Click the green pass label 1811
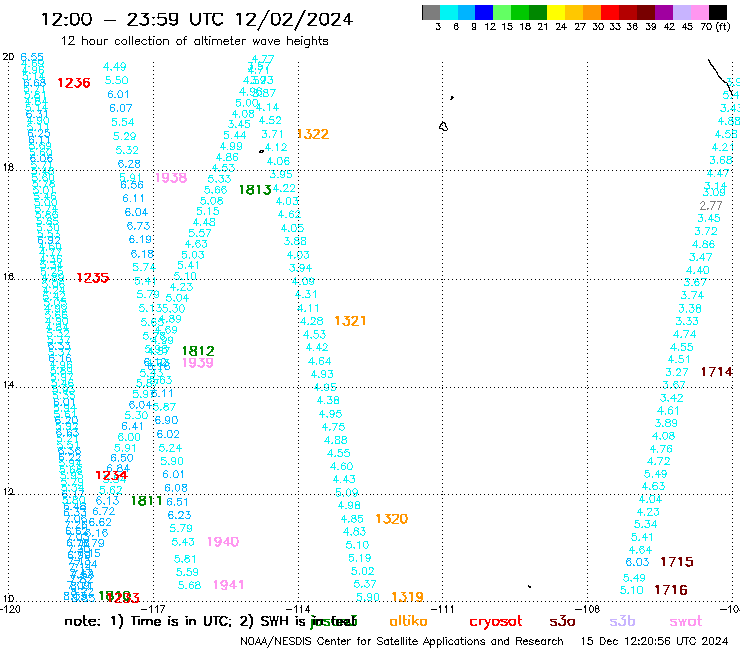The height and width of the screenshot is (650, 740). coord(146,501)
